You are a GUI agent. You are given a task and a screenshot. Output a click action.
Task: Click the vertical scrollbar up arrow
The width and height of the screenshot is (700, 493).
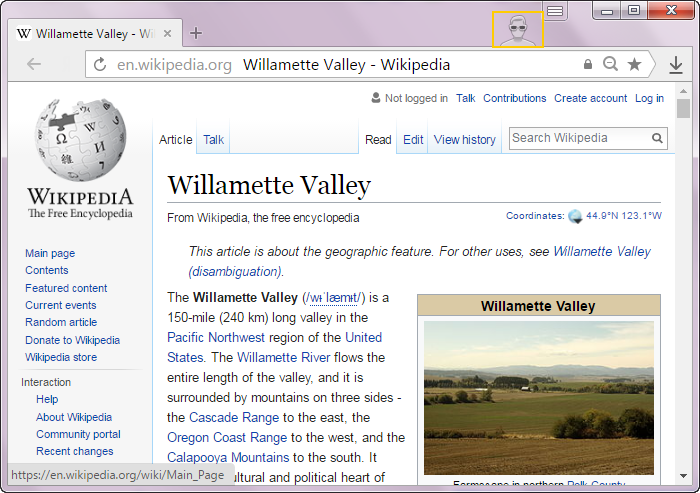(x=683, y=91)
